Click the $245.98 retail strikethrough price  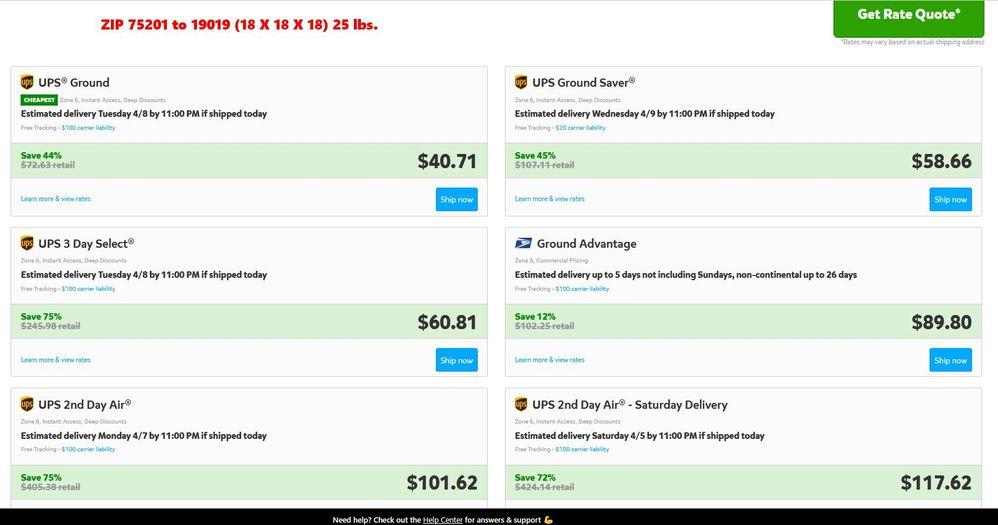point(50,326)
